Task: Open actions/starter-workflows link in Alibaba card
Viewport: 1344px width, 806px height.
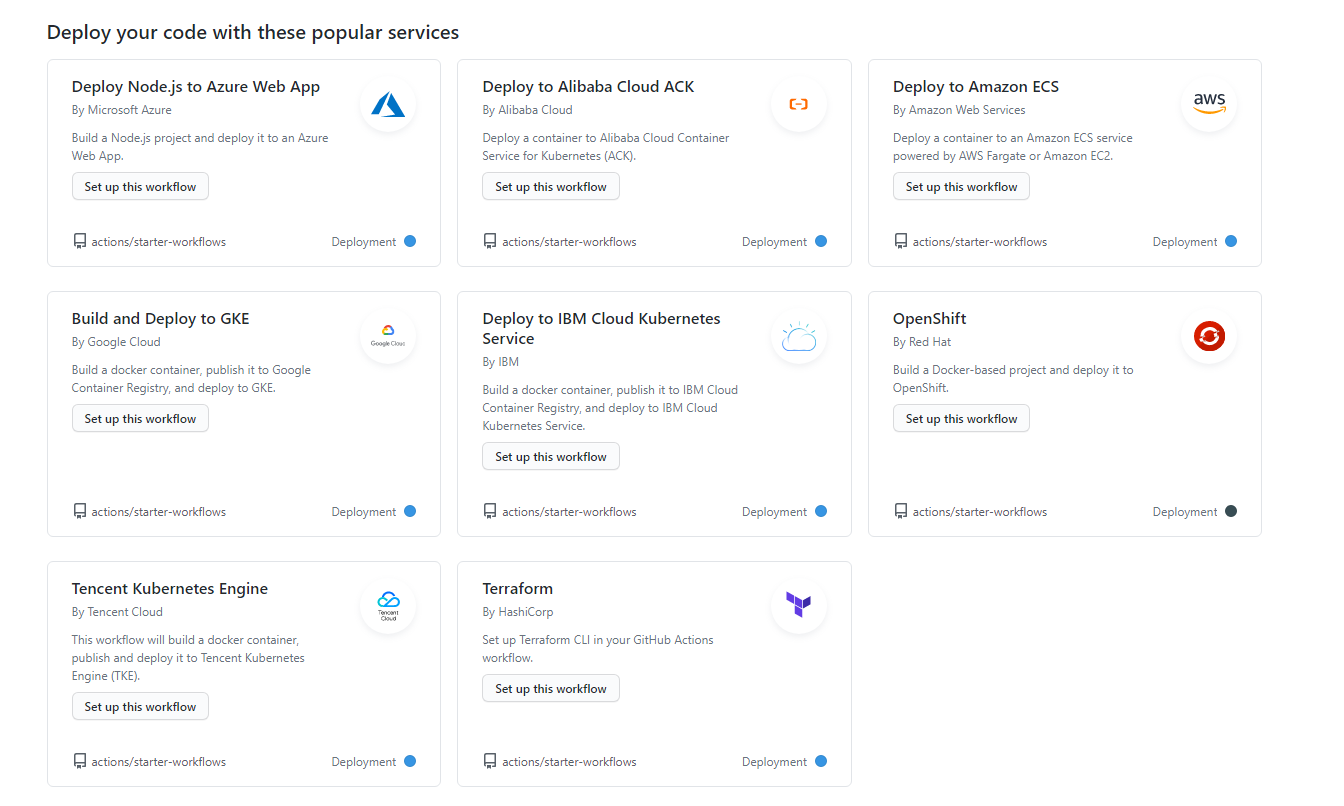Action: coord(569,242)
